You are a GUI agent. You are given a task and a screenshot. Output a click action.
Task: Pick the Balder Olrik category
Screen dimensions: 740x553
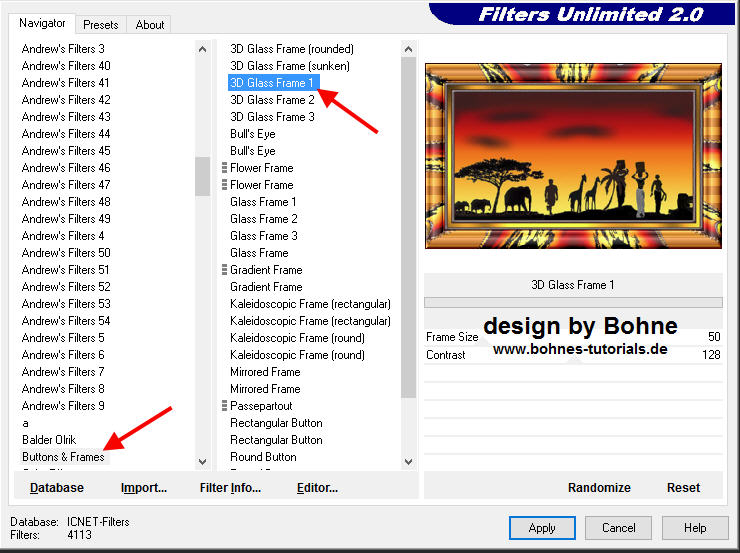coord(49,440)
